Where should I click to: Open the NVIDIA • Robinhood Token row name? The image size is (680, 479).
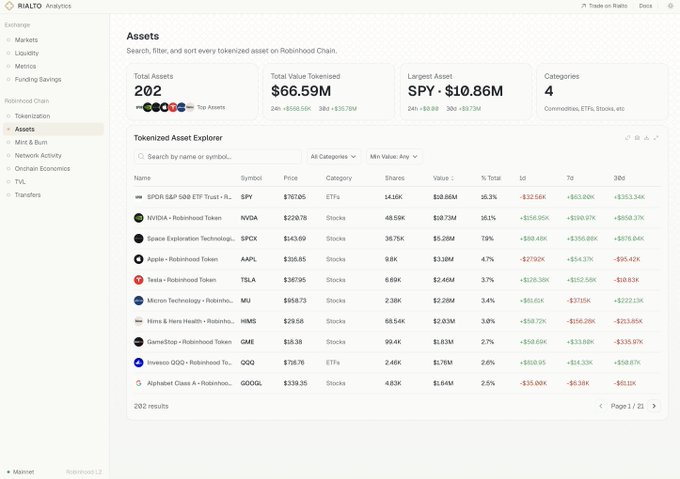click(184, 218)
